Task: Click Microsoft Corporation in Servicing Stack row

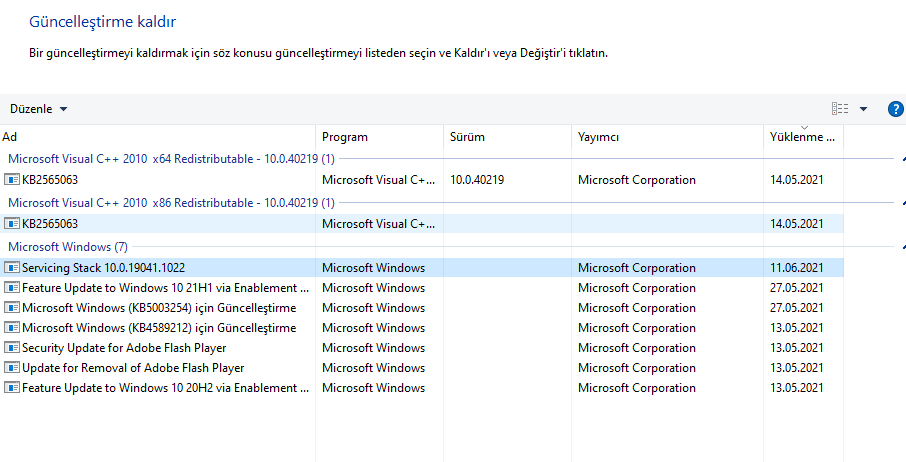Action: tap(637, 267)
